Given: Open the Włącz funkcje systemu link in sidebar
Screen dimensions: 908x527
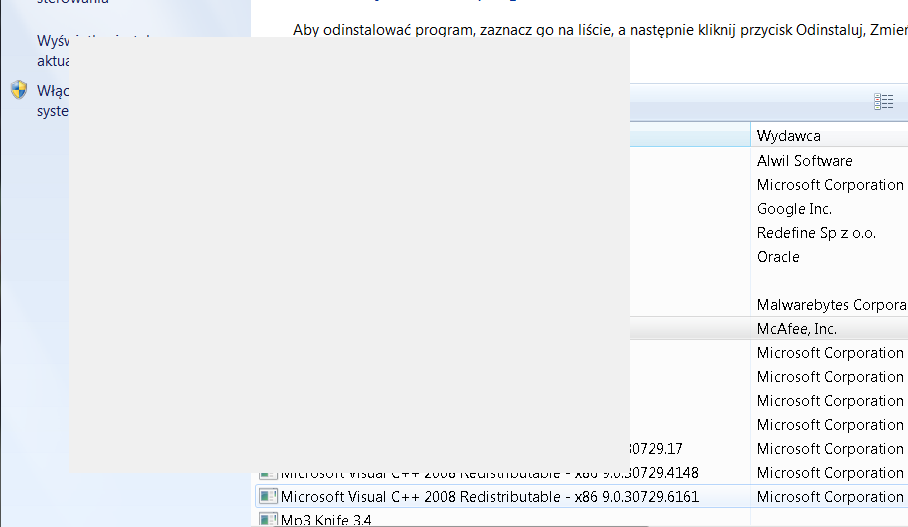Looking at the screenshot, I should tap(53, 101).
